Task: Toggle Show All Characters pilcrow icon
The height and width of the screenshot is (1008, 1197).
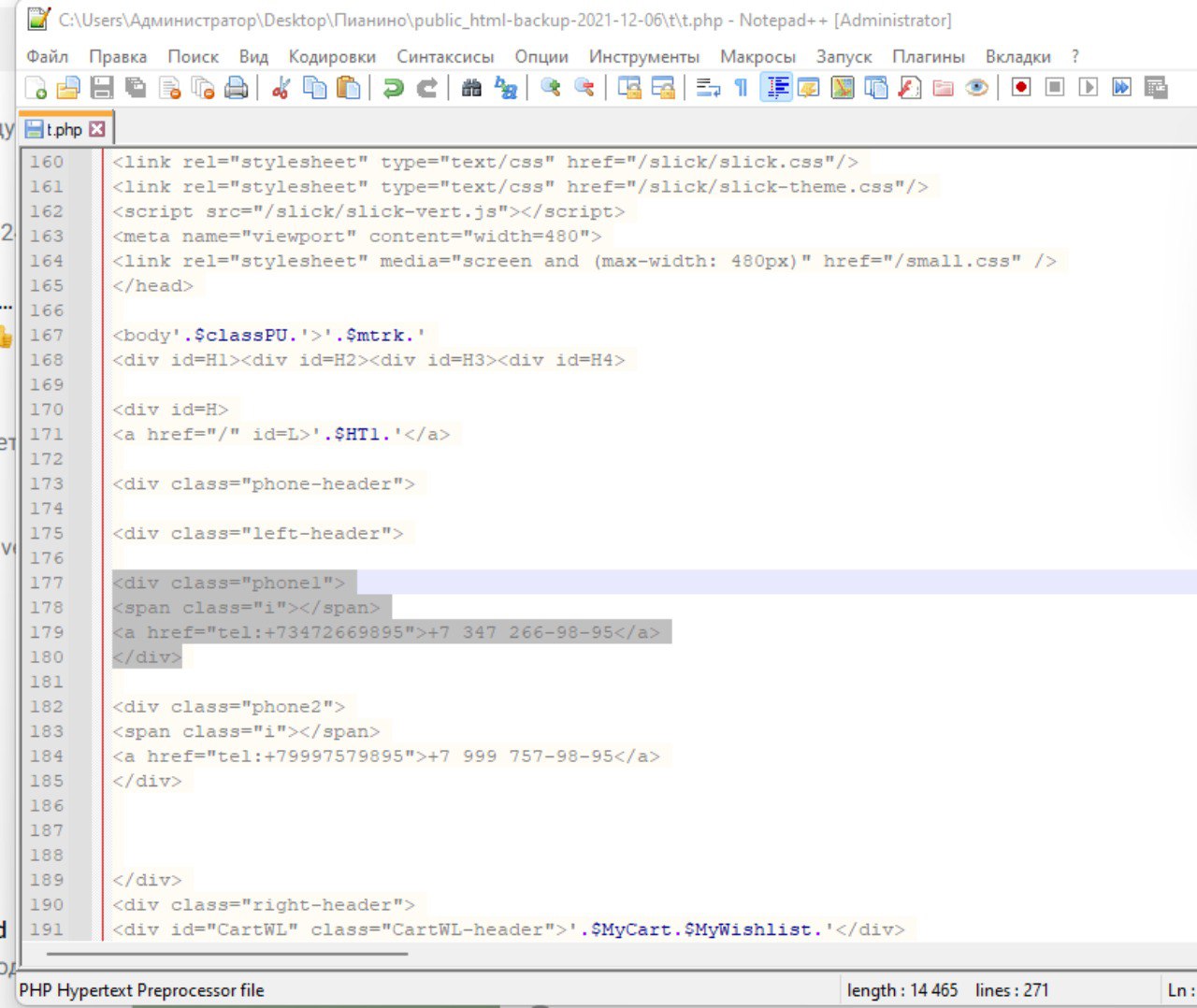Action: pos(742,88)
